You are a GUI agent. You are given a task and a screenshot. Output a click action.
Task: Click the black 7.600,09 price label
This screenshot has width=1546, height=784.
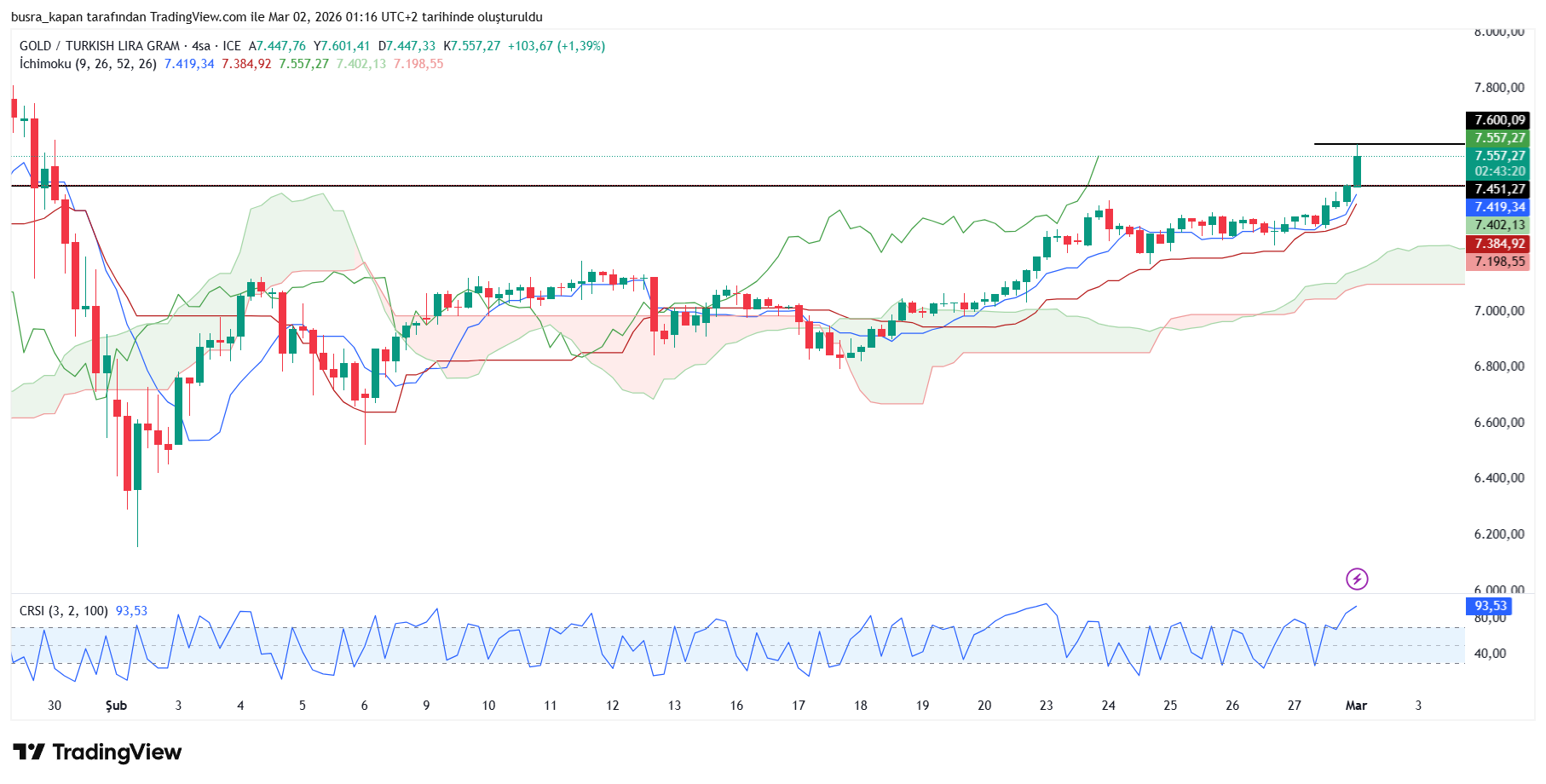click(x=1499, y=120)
